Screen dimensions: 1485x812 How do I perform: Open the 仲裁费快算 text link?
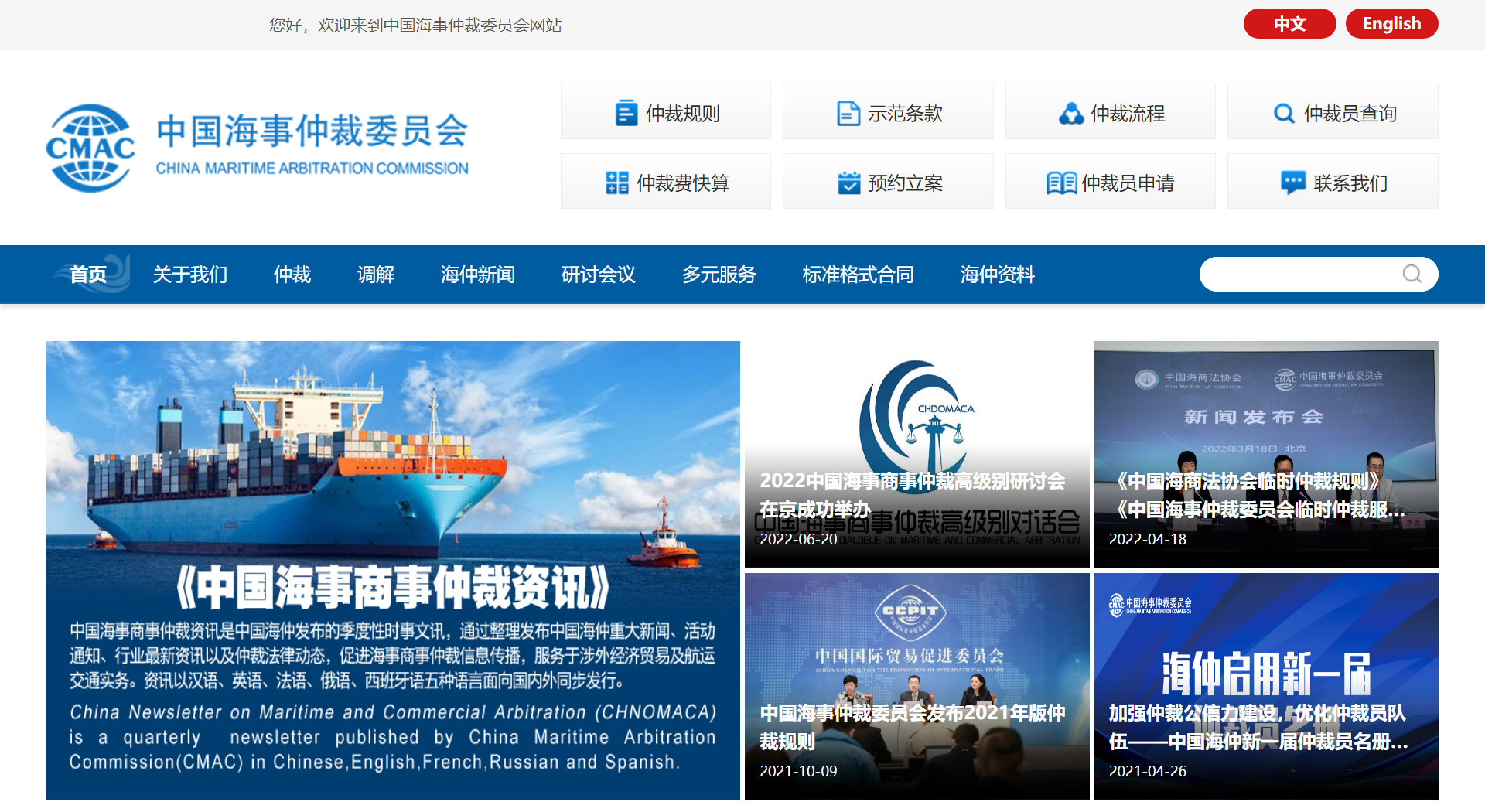point(683,183)
